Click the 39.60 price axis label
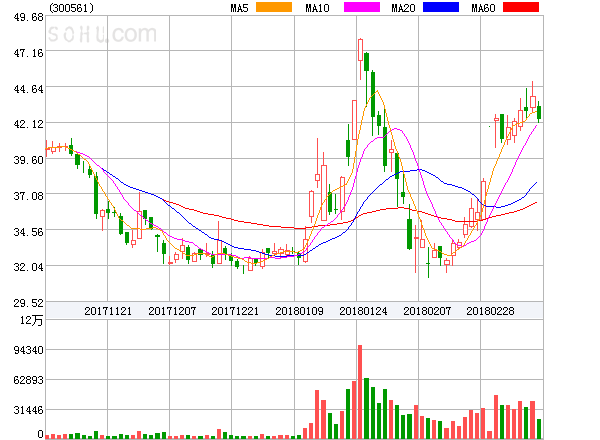The image size is (600, 440). pyautogui.click(x=29, y=160)
